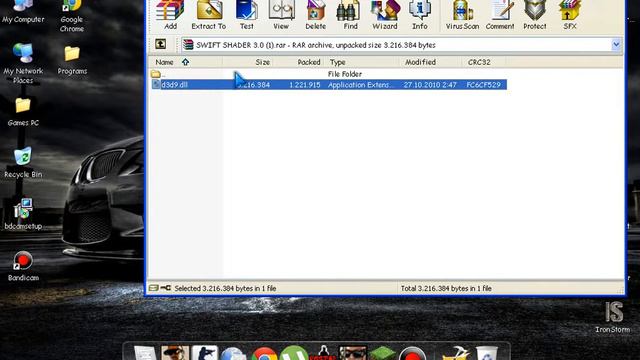Click the Delete toolbar icon

(x=316, y=15)
